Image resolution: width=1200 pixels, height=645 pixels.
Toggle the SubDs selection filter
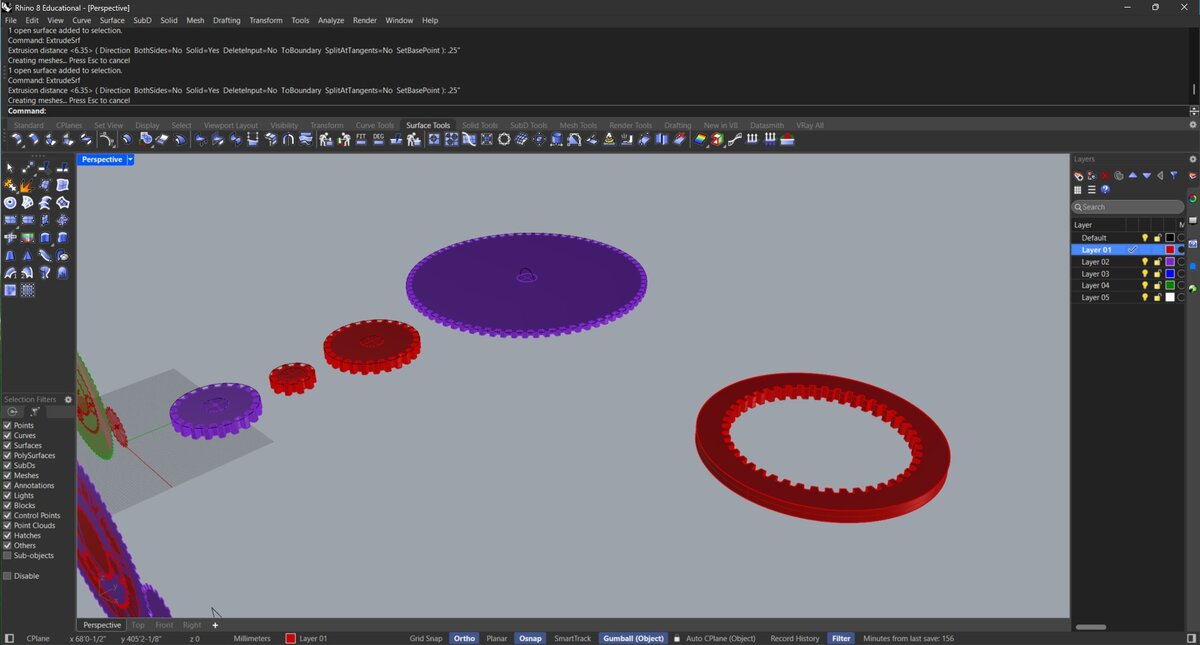pos(7,465)
